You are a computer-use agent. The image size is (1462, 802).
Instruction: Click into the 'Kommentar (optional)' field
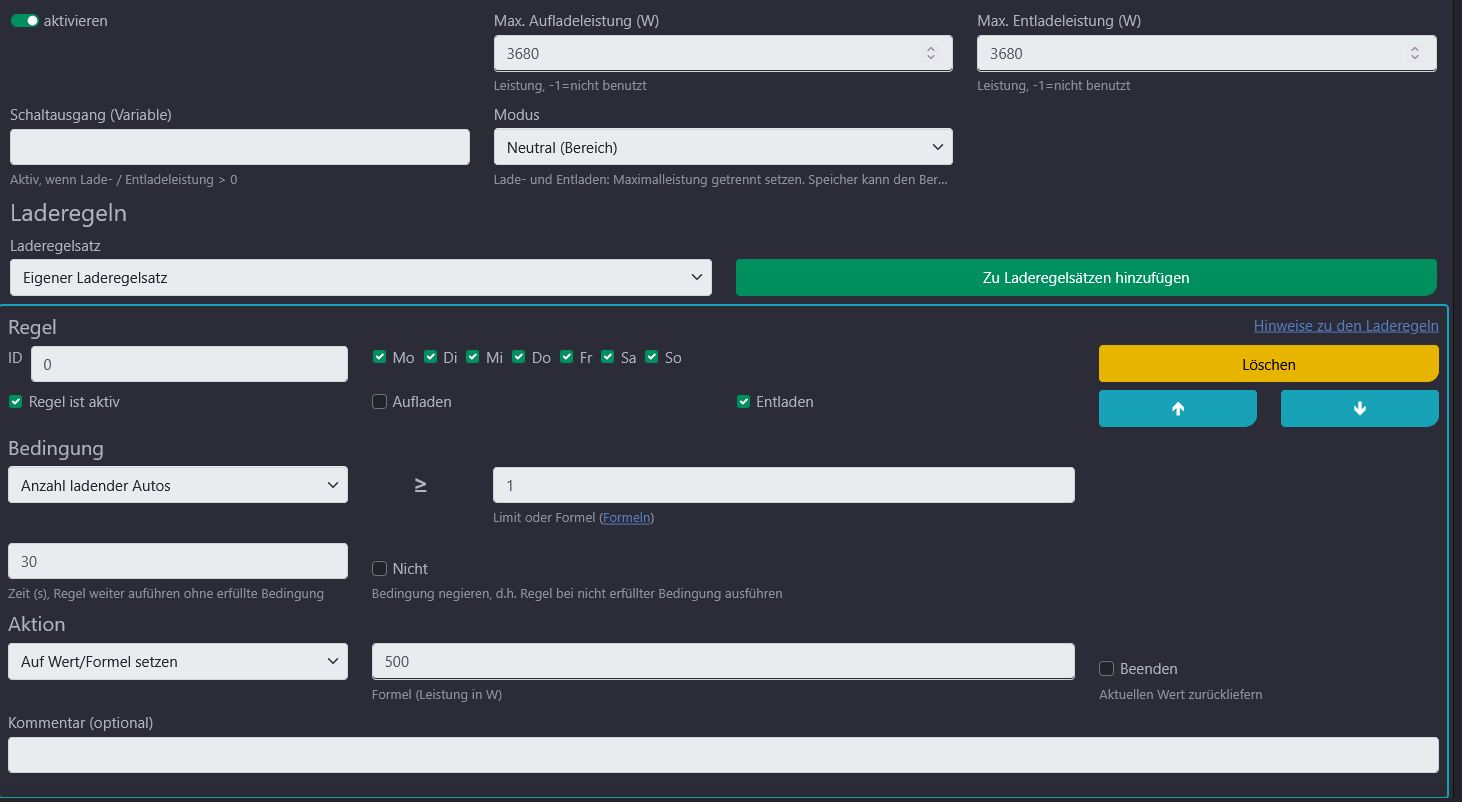[723, 755]
